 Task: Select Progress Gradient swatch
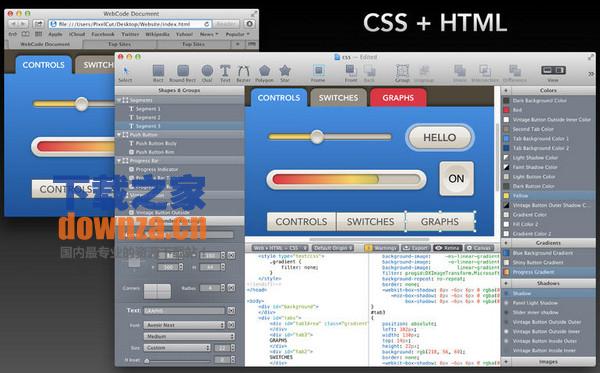click(507, 272)
